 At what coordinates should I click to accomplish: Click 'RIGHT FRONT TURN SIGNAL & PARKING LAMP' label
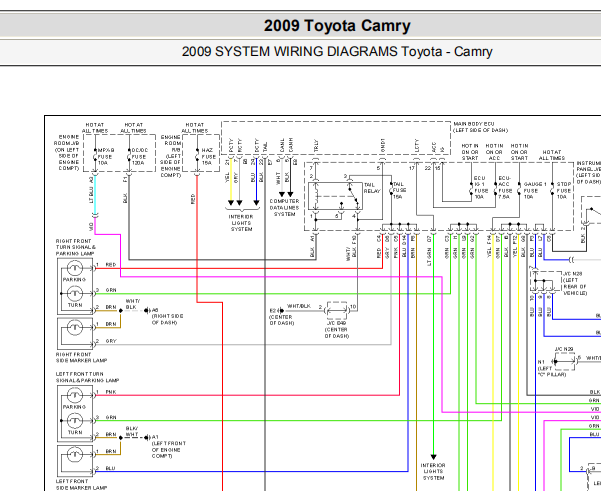pos(76,247)
